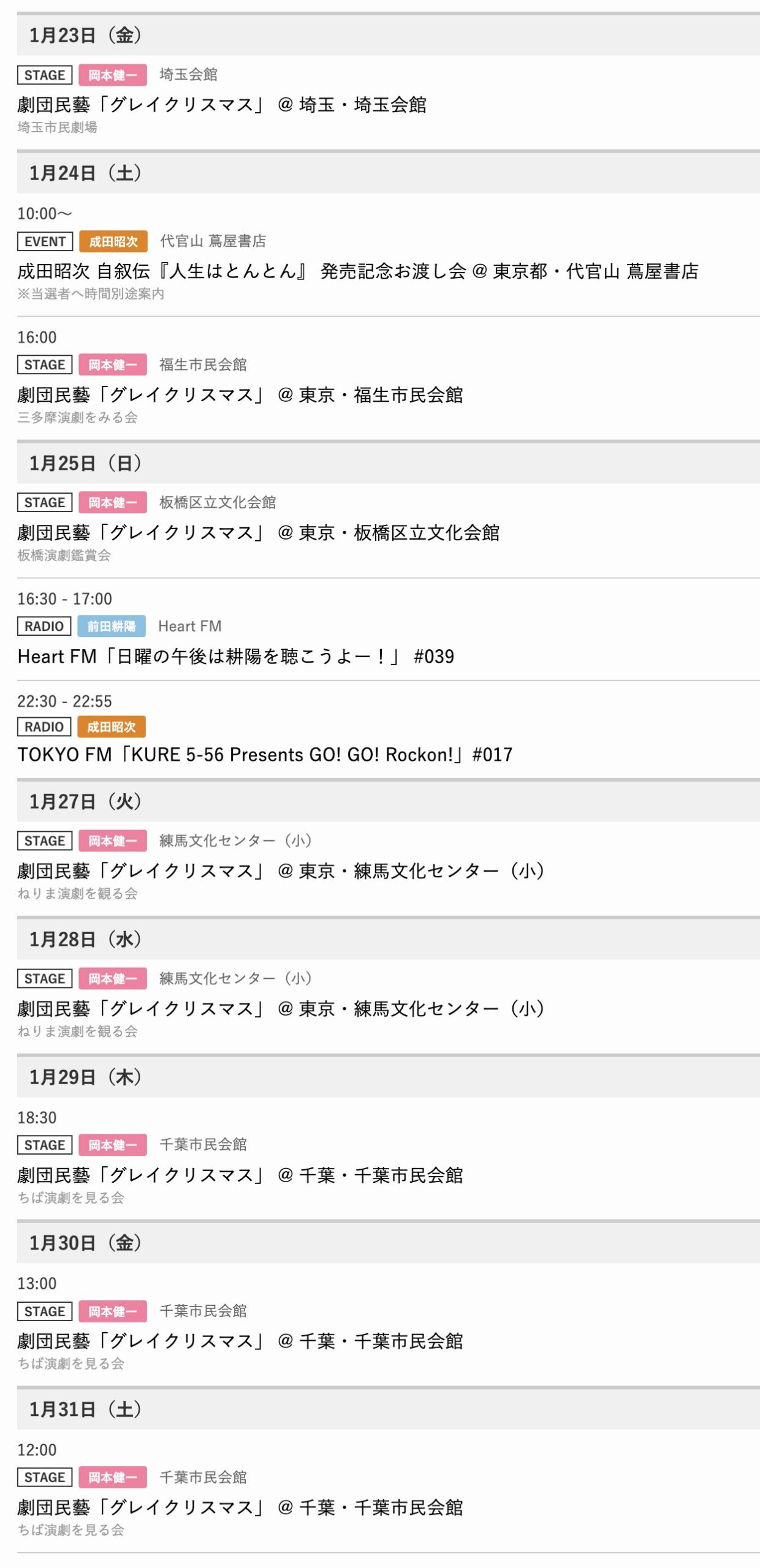Click 岡本健一 tag under January 28

tap(113, 979)
